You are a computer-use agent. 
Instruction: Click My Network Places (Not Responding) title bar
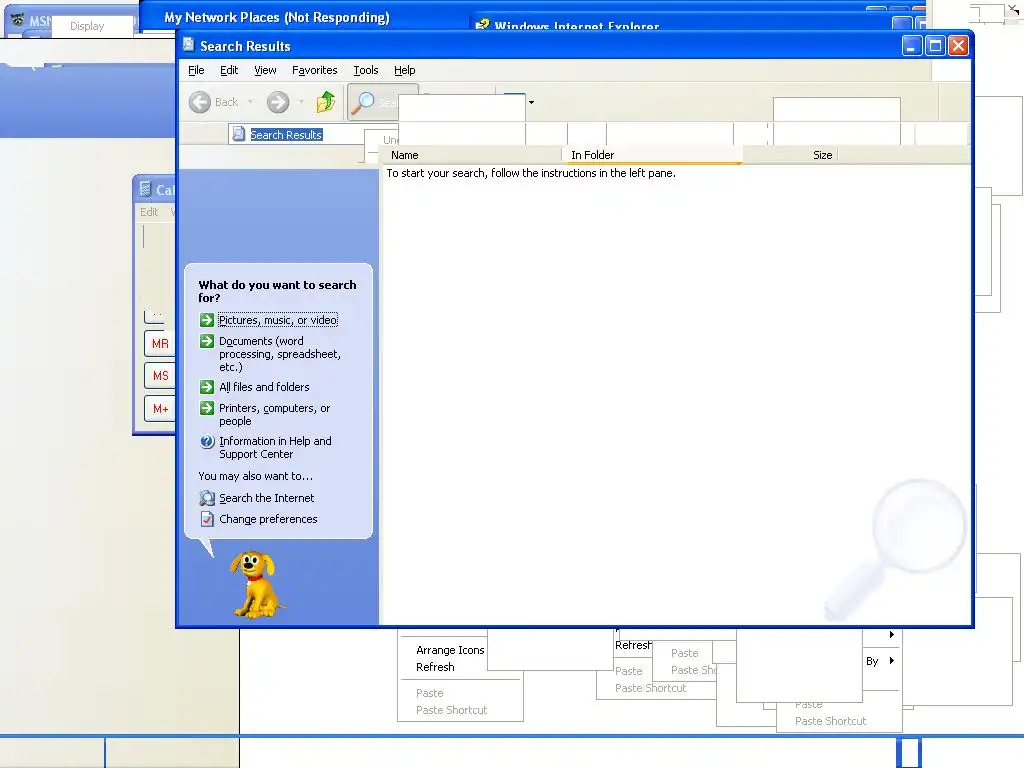[x=277, y=17]
